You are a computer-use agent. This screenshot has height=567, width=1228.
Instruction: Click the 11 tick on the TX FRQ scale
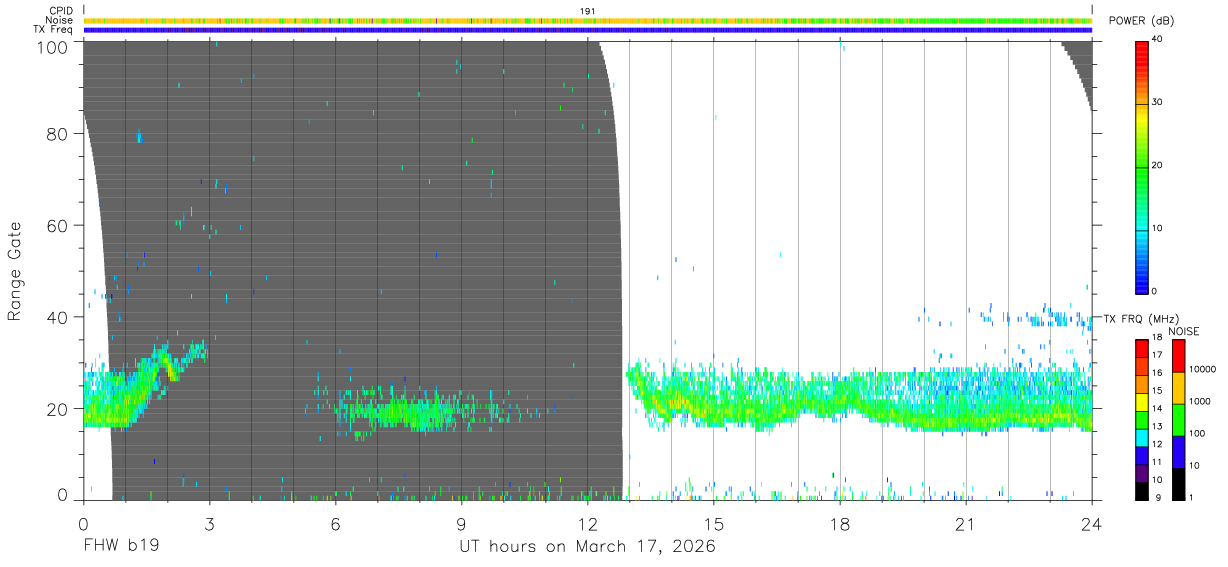(x=1157, y=464)
